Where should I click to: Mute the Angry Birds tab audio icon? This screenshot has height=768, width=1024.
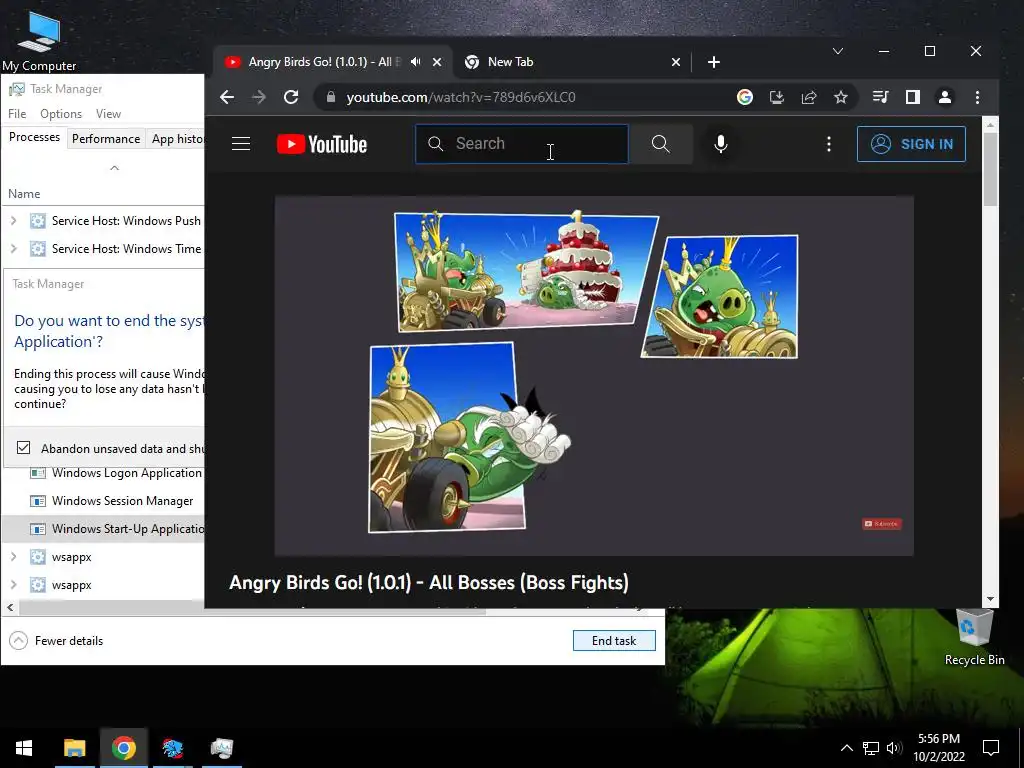coord(415,61)
